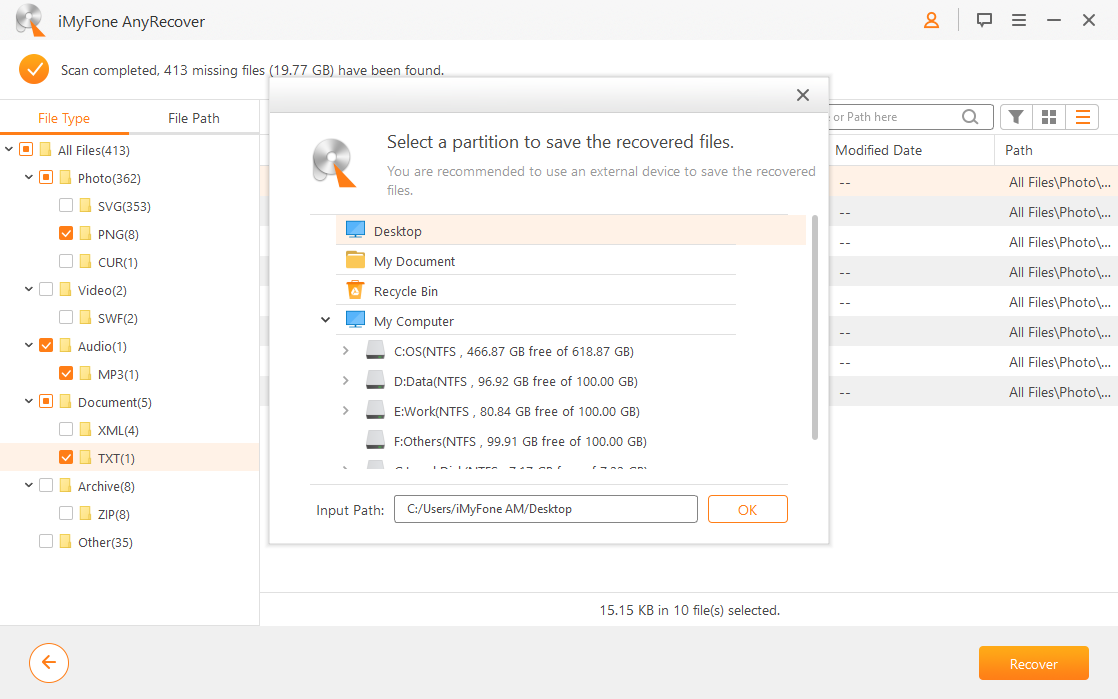The image size is (1118, 699).
Task: Switch to the File Path tab
Action: pyautogui.click(x=193, y=116)
